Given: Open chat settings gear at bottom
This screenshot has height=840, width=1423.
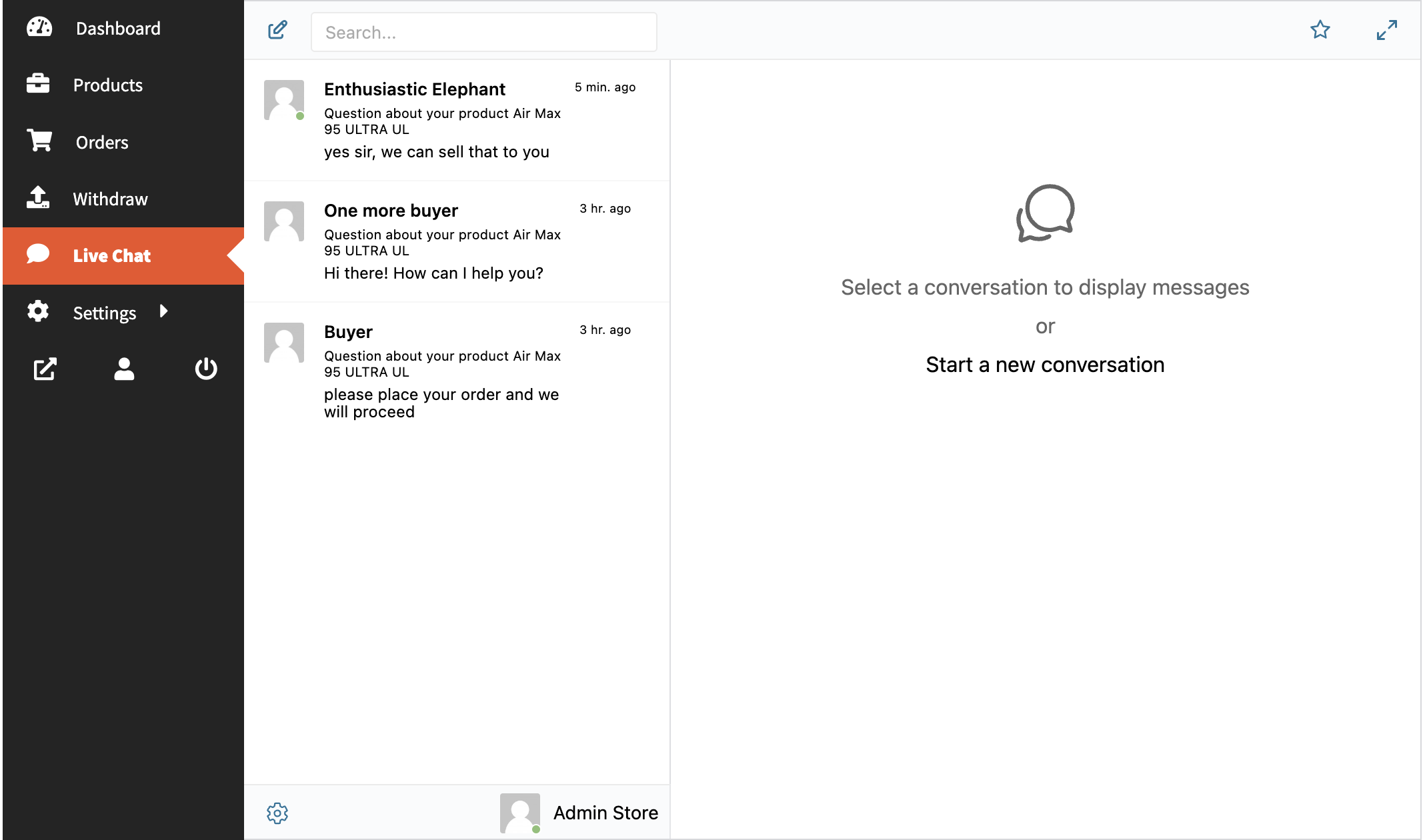Looking at the screenshot, I should pos(277,813).
